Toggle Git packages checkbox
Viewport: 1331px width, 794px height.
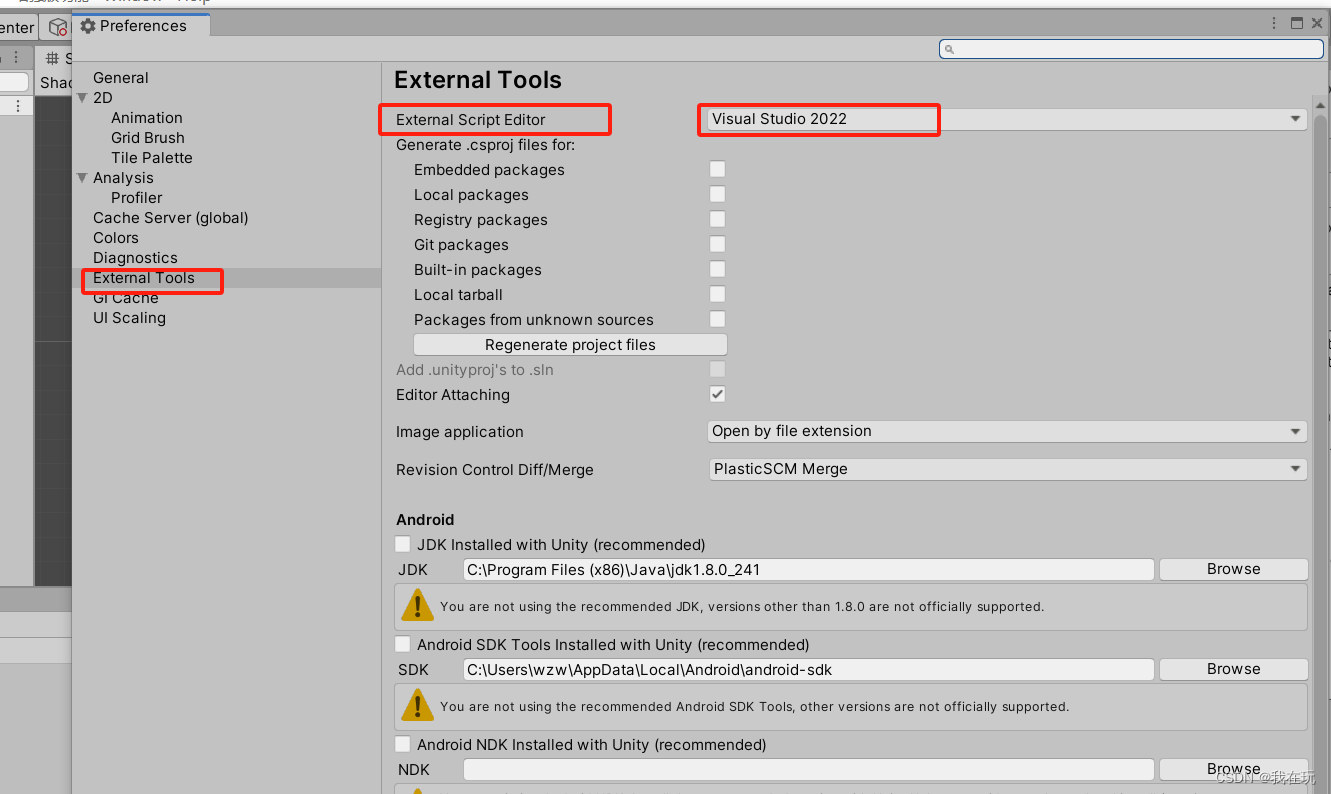[717, 244]
